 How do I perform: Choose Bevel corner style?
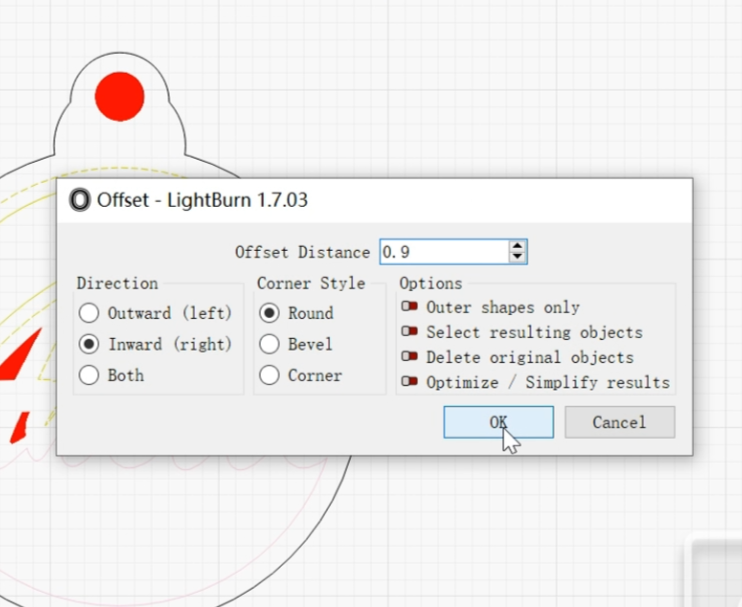pos(269,344)
